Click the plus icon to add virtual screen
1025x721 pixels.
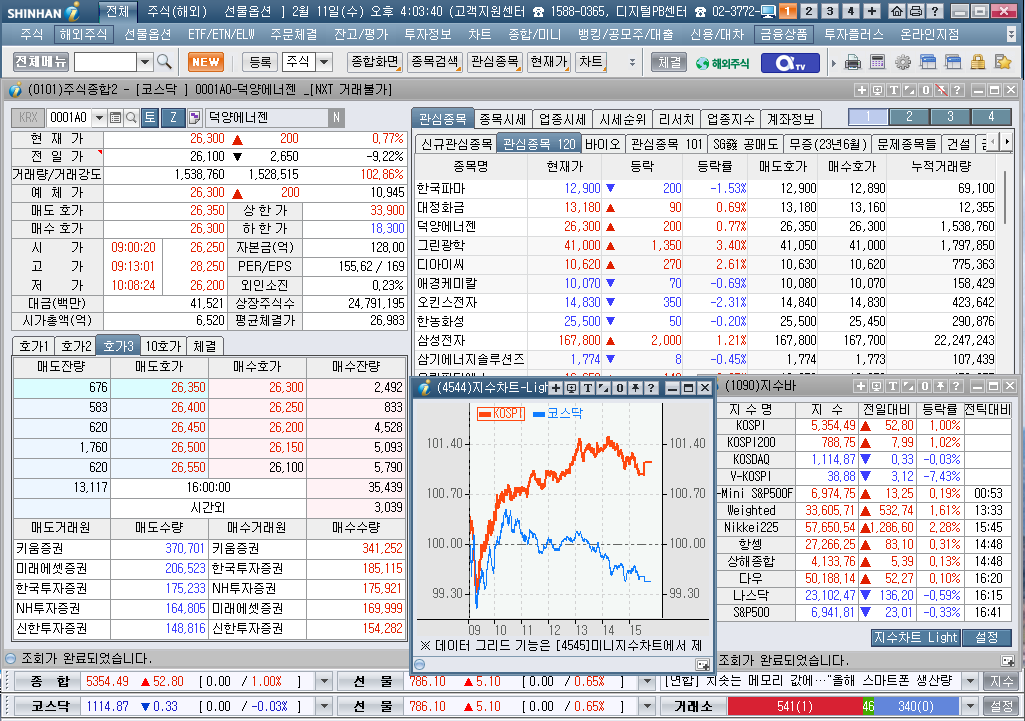pos(871,11)
